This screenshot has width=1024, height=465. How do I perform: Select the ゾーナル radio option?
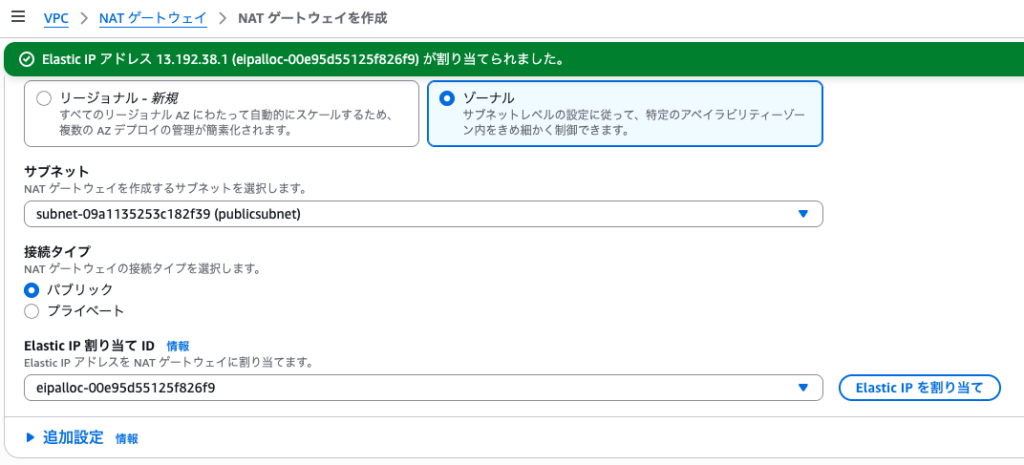(x=447, y=99)
